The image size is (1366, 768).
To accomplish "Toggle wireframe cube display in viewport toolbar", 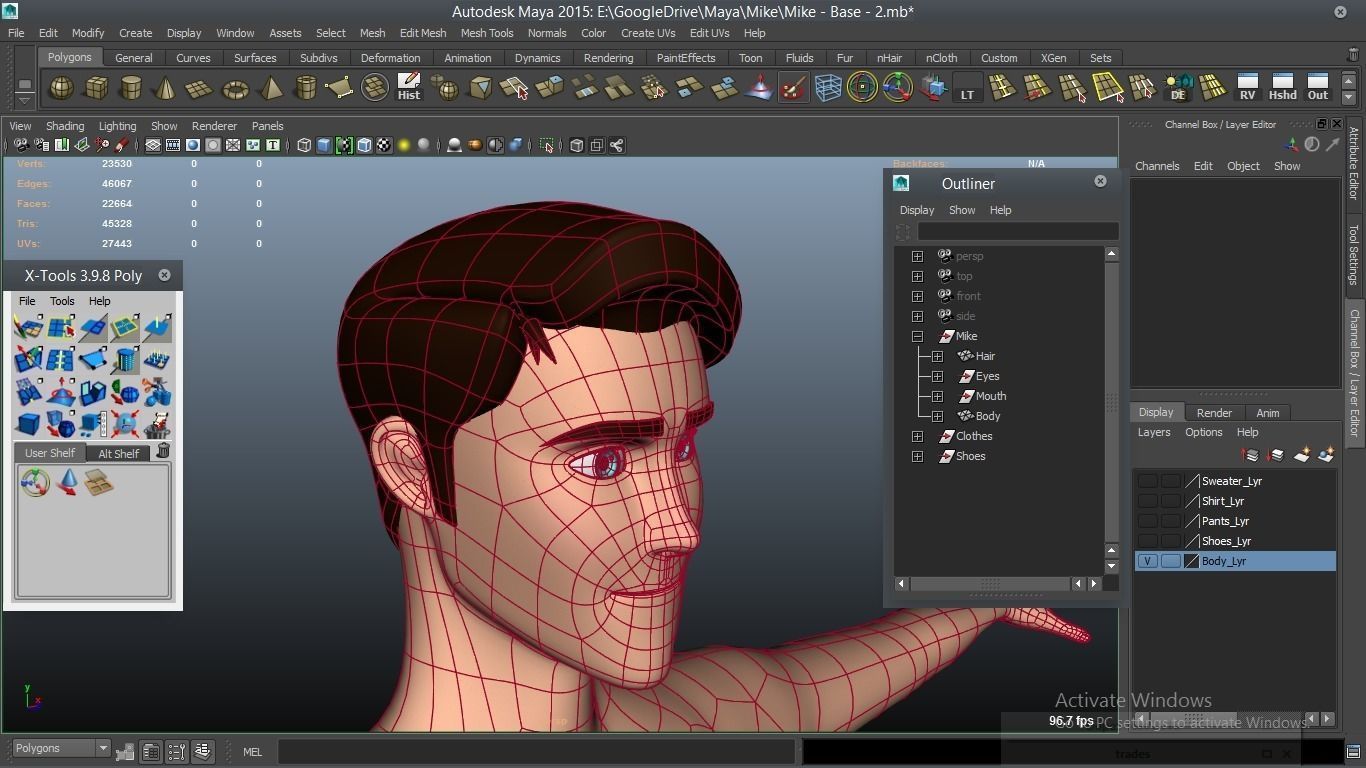I will pos(304,146).
